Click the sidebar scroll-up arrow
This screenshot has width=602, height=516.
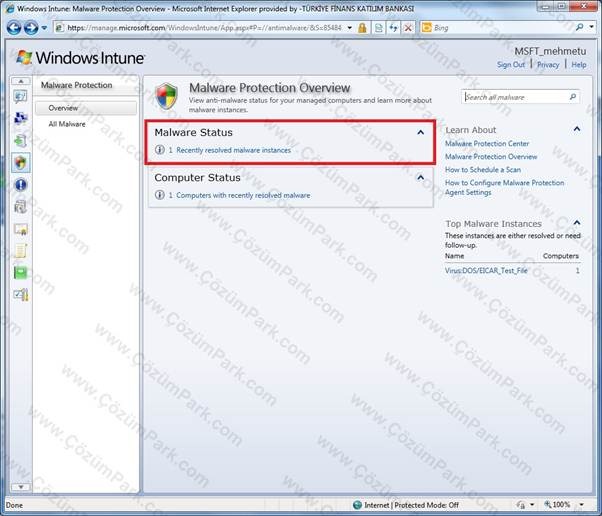21,81
